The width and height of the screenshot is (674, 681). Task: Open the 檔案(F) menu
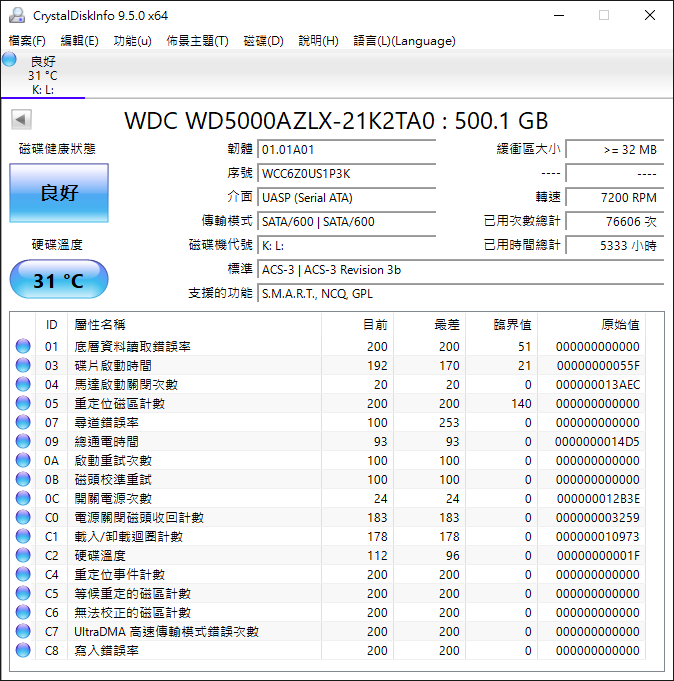(x=27, y=41)
